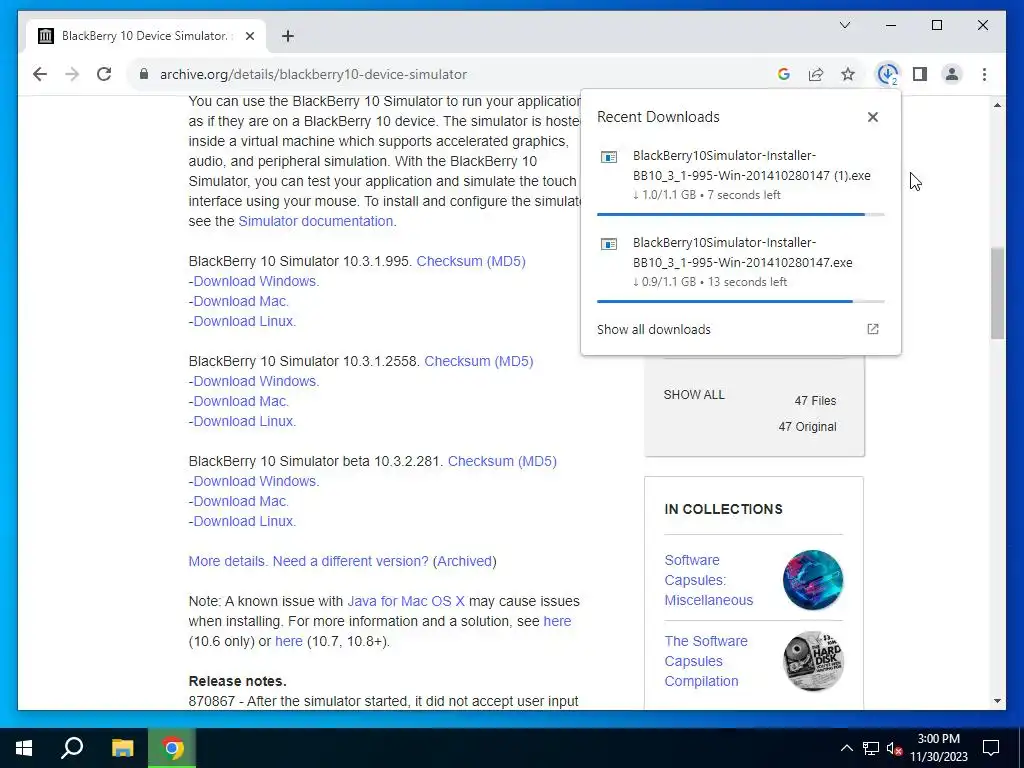1024x768 pixels.
Task: Click Show all downloads
Action: tap(654, 330)
